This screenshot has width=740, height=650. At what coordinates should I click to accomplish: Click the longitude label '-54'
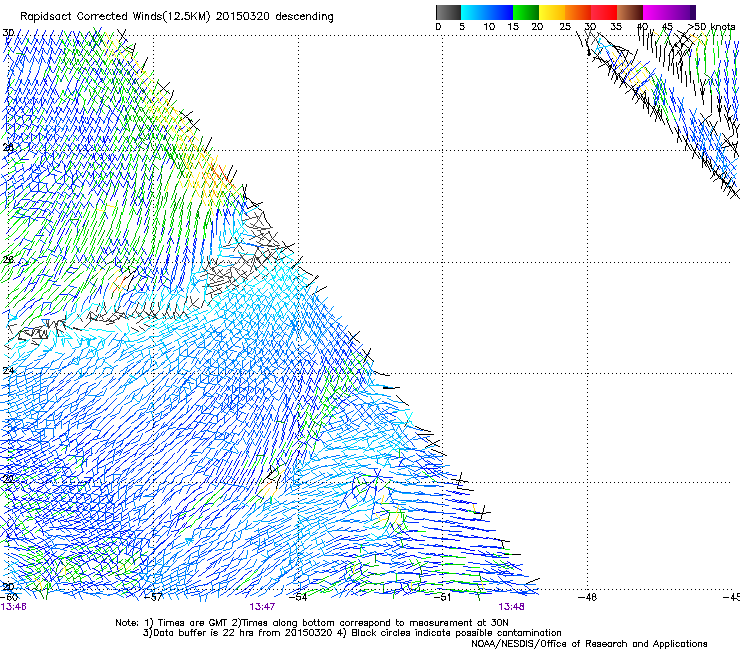298,597
